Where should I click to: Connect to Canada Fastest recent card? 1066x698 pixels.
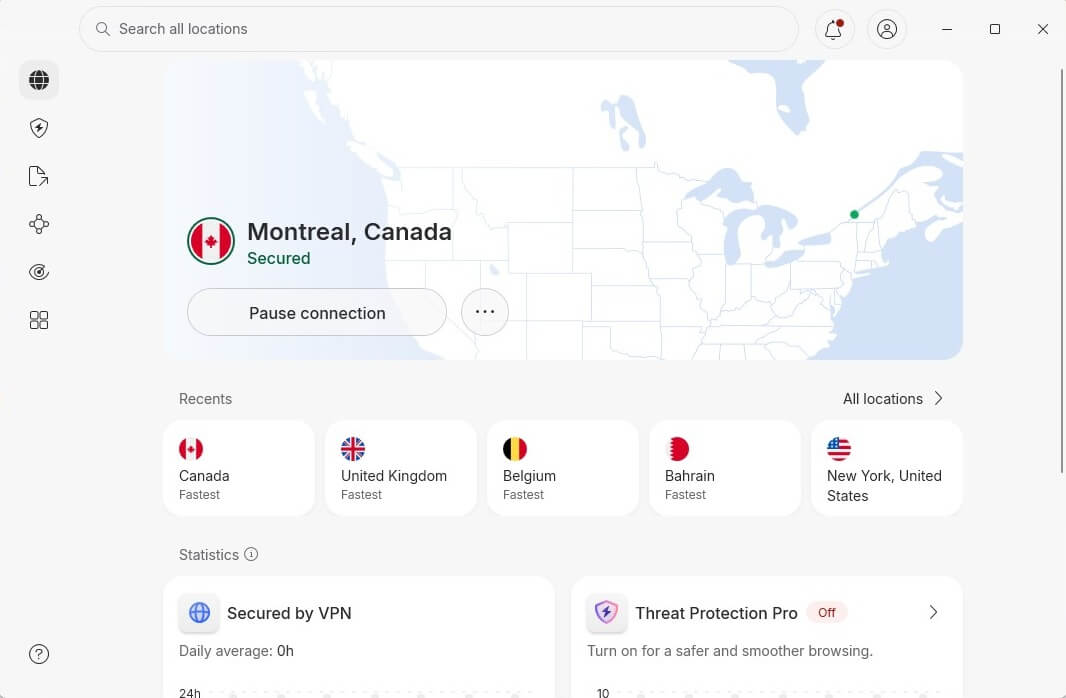[239, 468]
